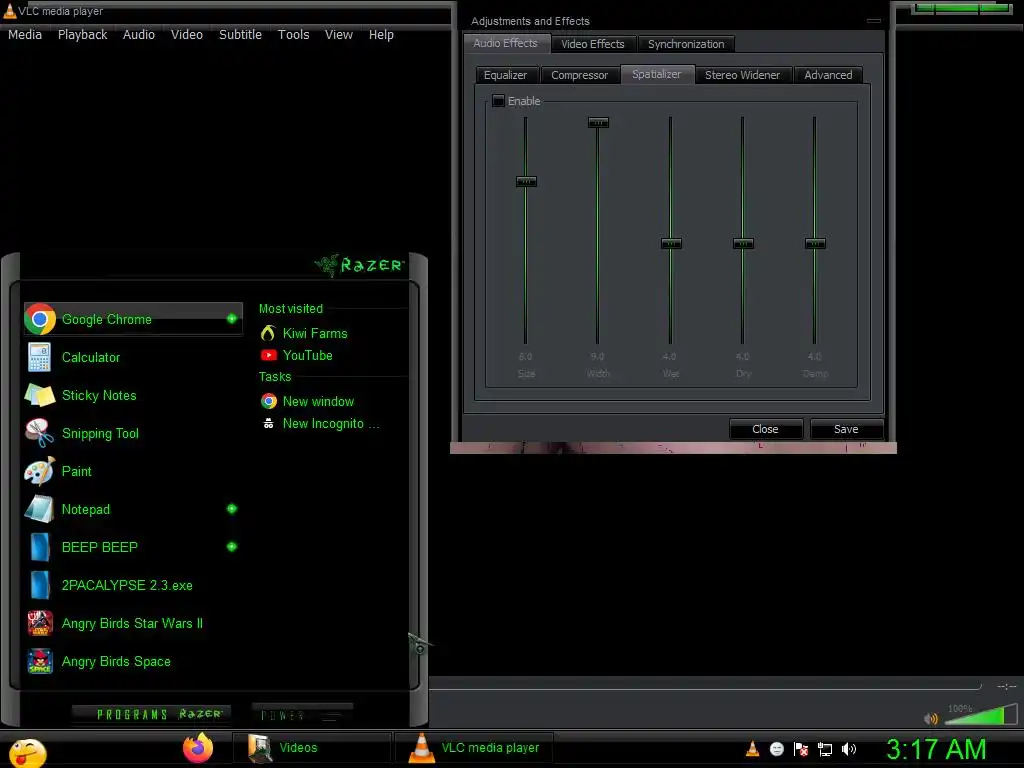Switch to Videos taskbar window

(x=312, y=748)
